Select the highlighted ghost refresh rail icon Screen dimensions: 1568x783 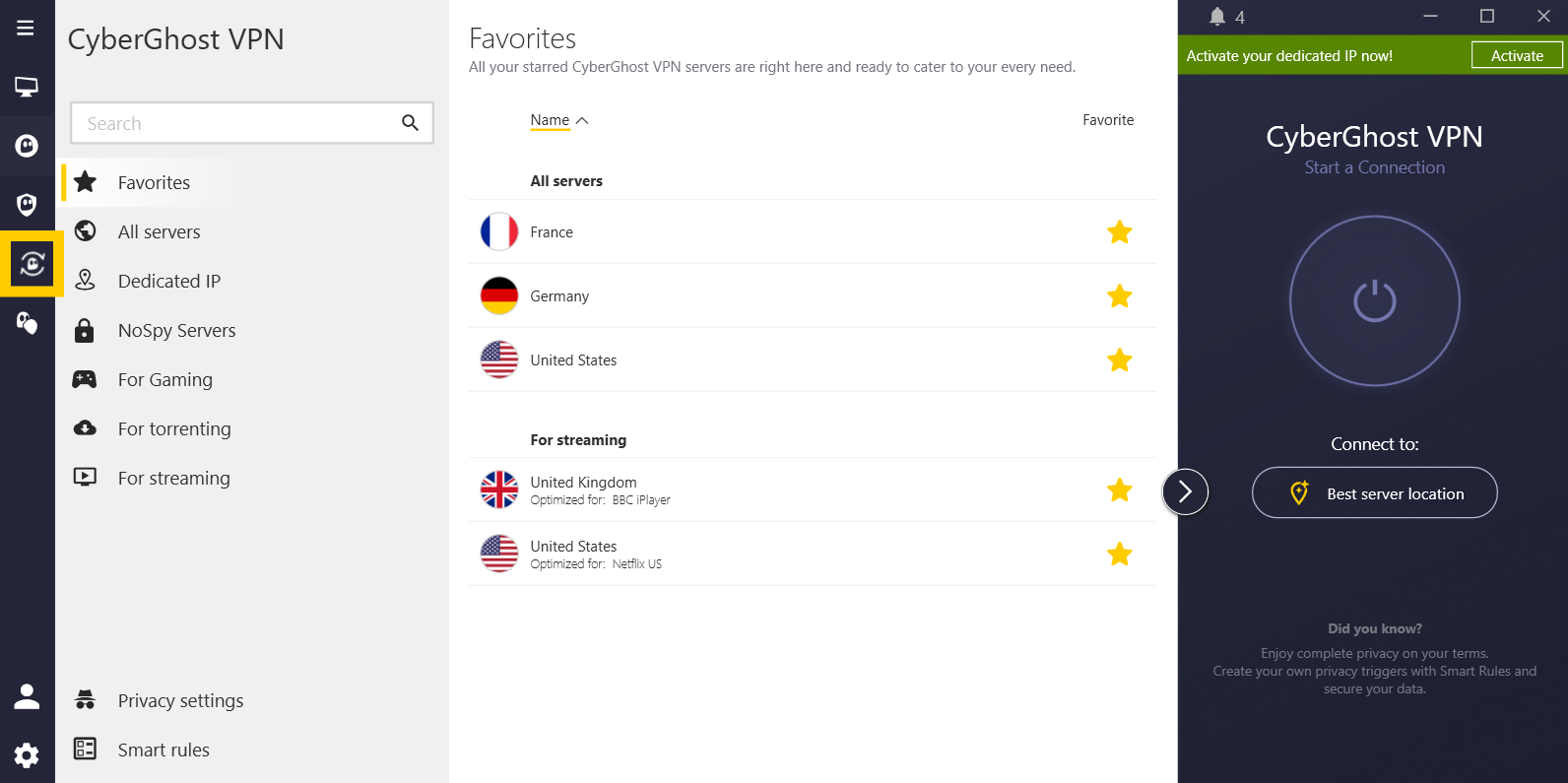[32, 263]
